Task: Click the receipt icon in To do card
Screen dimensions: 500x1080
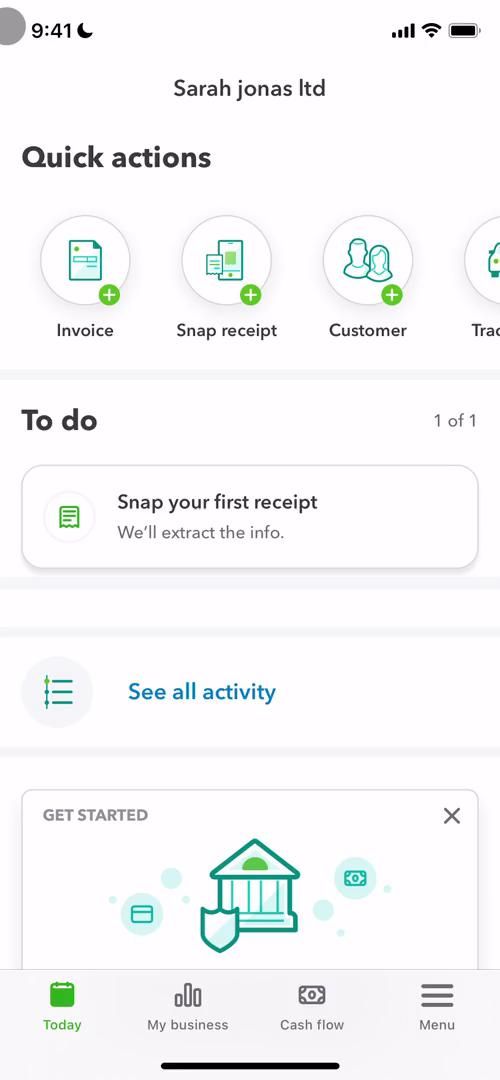Action: coord(70,517)
